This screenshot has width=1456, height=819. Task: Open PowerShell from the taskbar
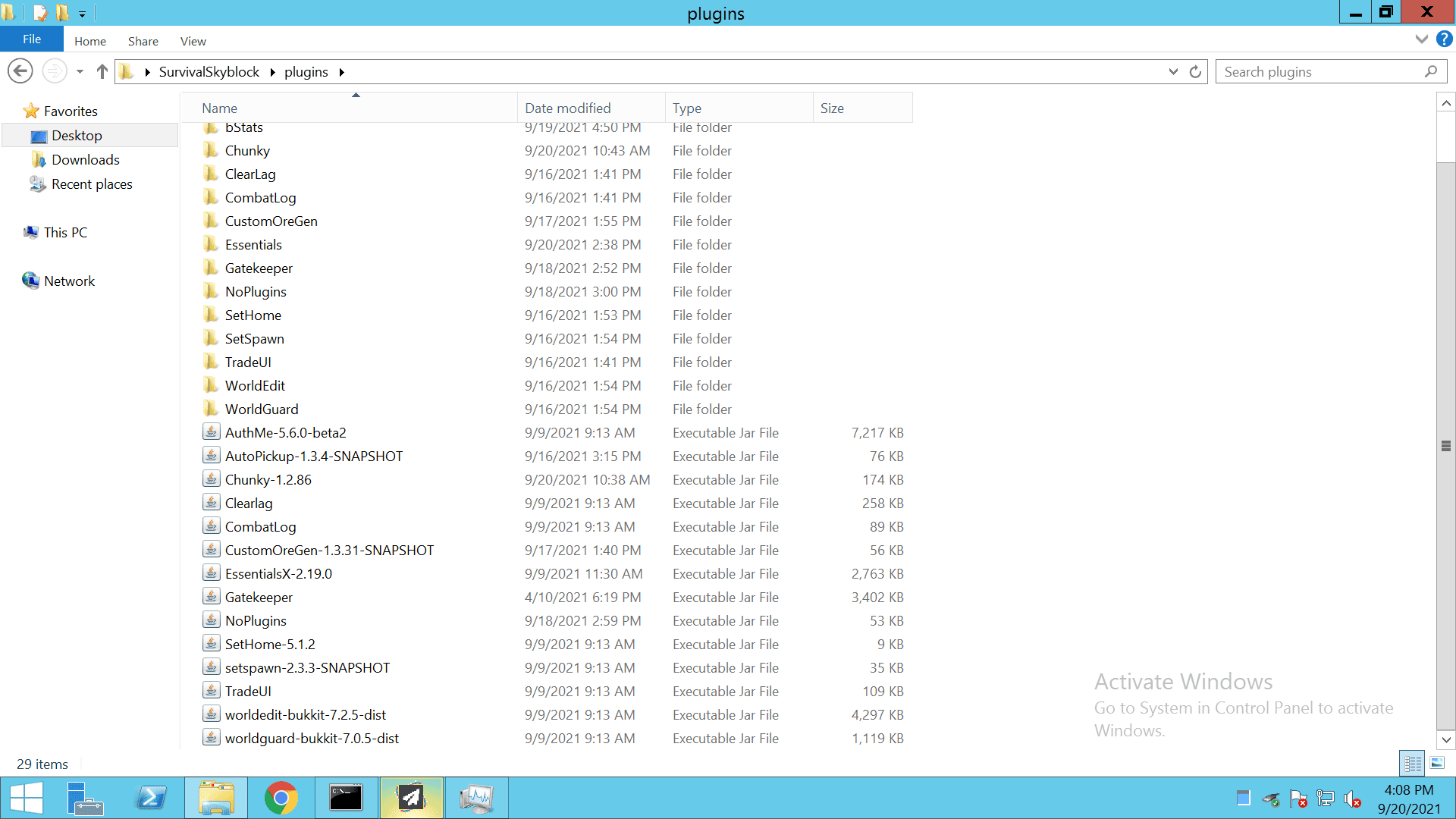pos(151,798)
